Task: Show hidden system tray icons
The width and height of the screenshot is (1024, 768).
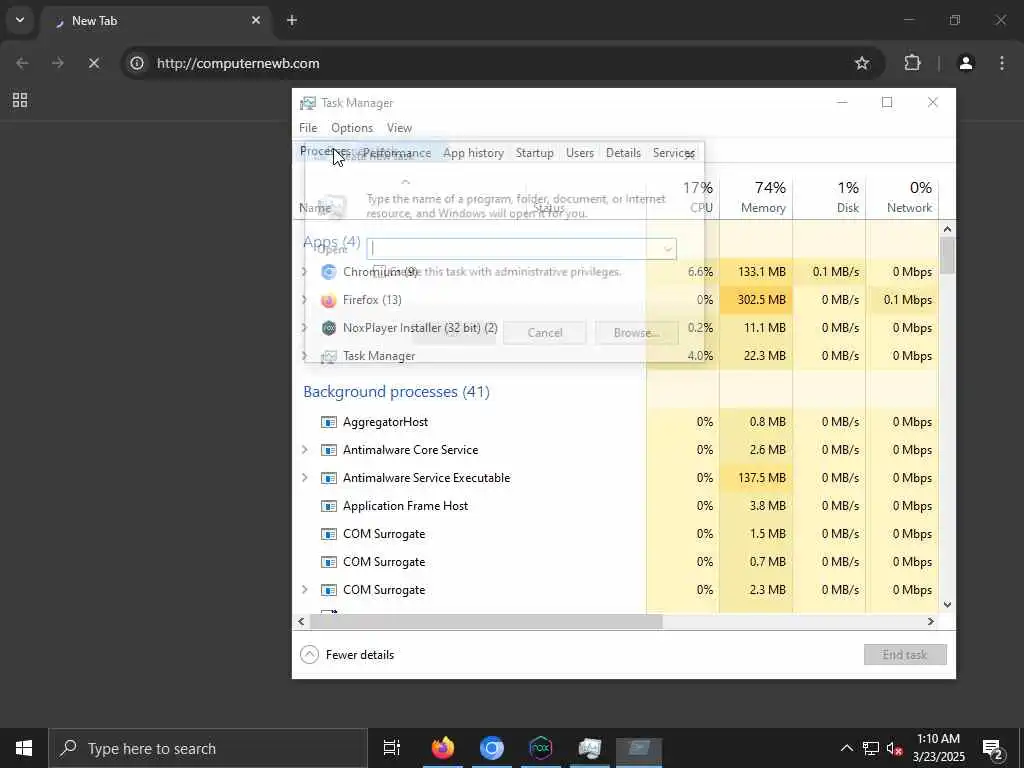Action: 846,748
